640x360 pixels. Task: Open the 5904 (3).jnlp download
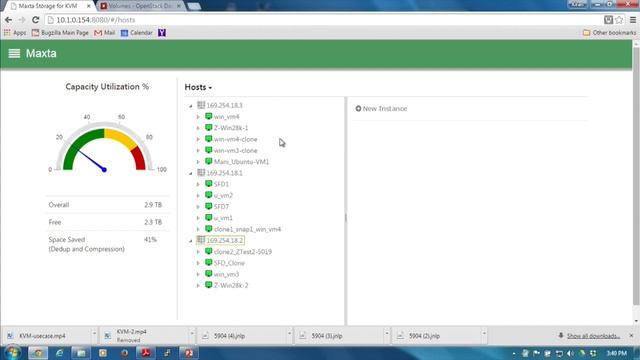pos(327,336)
